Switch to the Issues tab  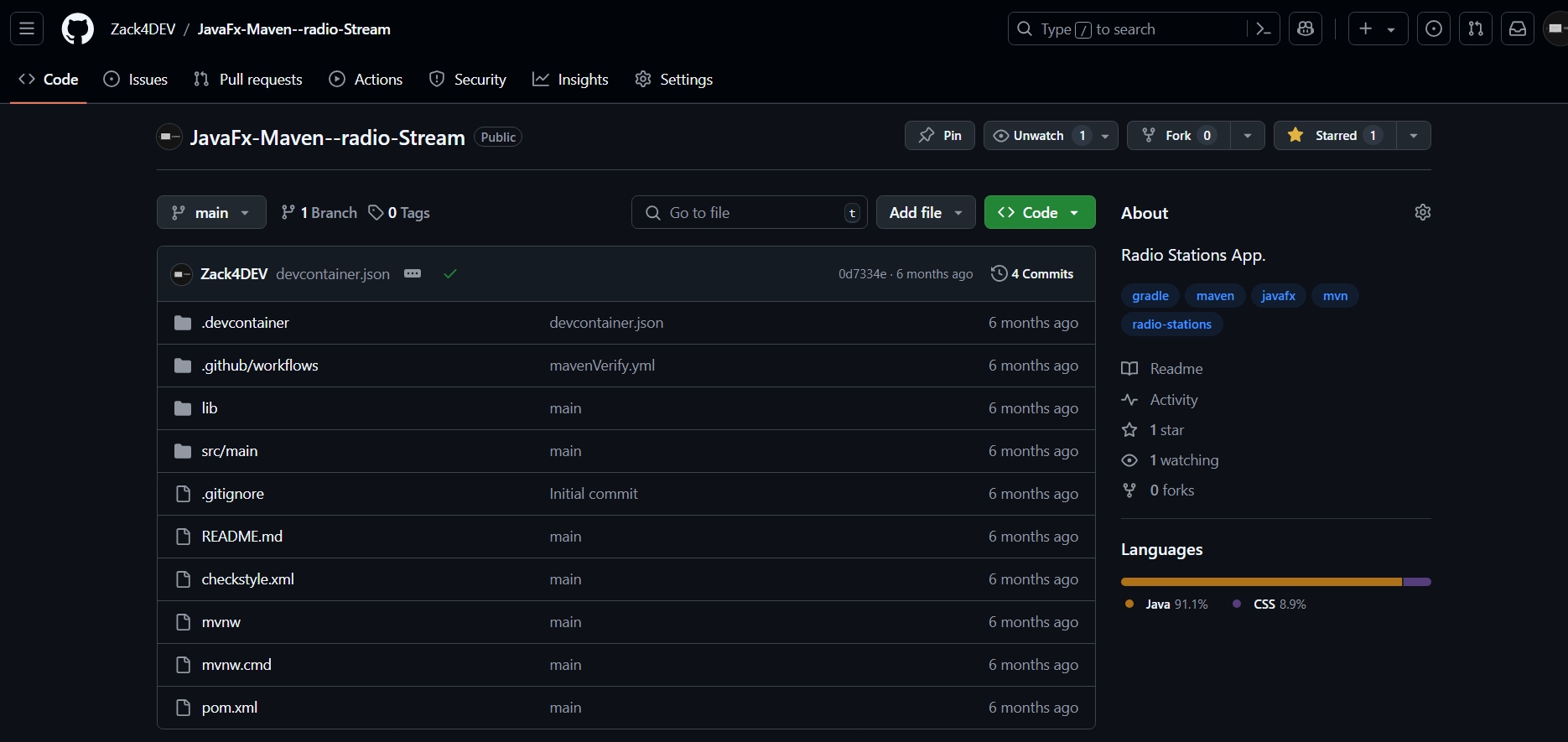click(x=136, y=79)
